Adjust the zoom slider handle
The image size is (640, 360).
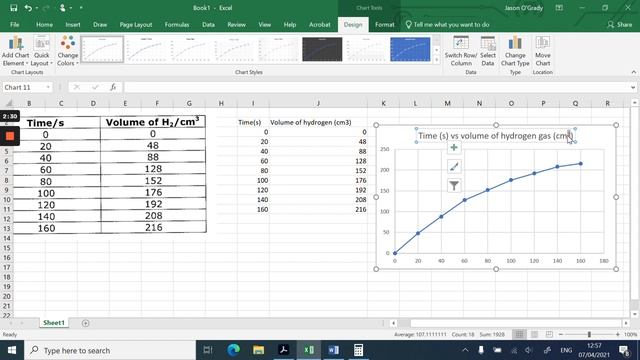click(589, 334)
